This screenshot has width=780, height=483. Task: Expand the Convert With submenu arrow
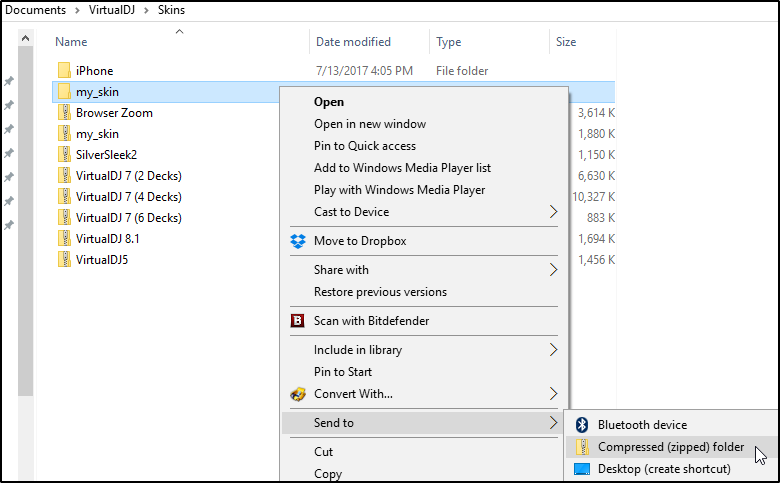pyautogui.click(x=553, y=393)
